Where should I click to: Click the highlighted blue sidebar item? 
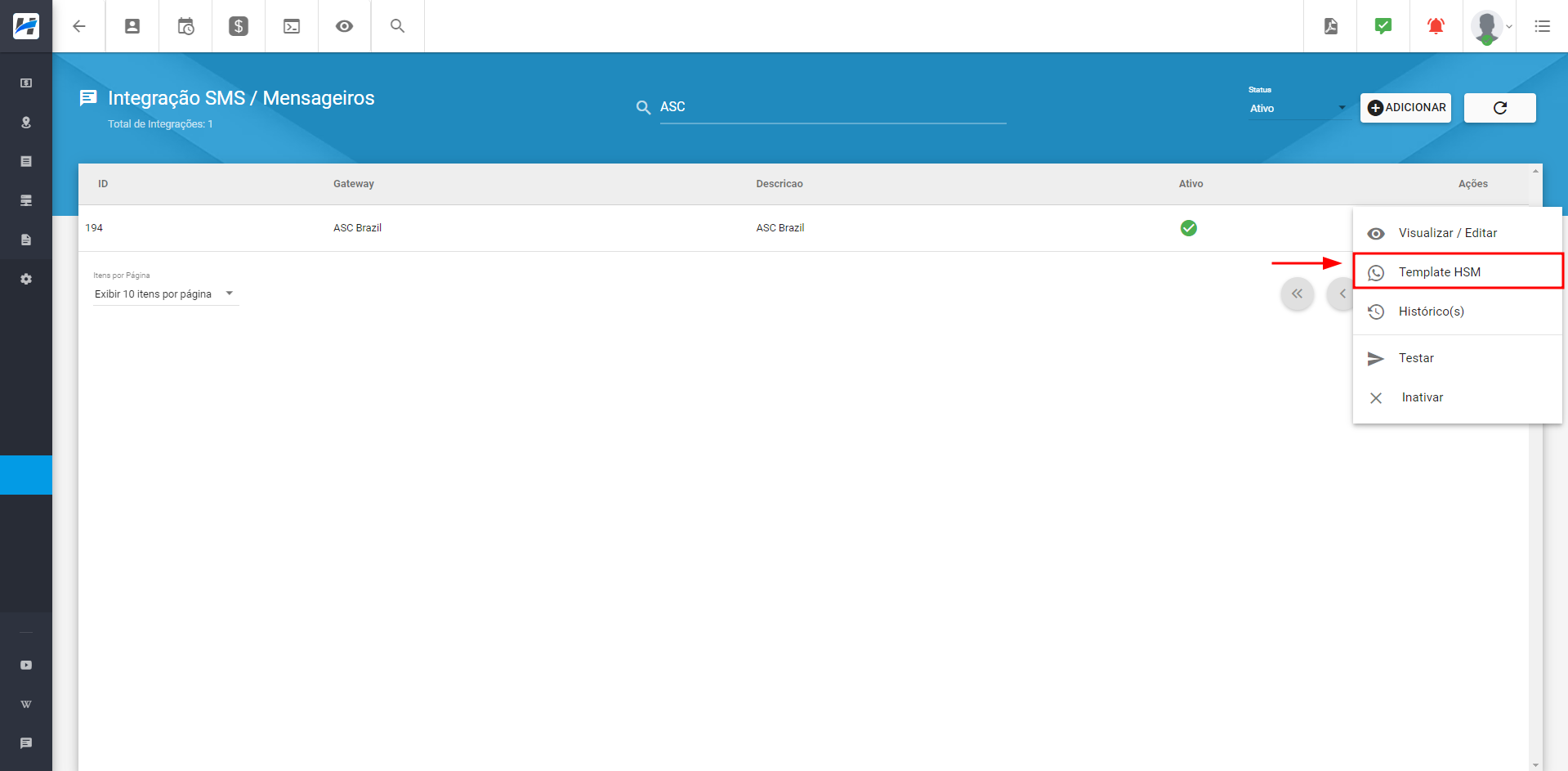coord(26,475)
